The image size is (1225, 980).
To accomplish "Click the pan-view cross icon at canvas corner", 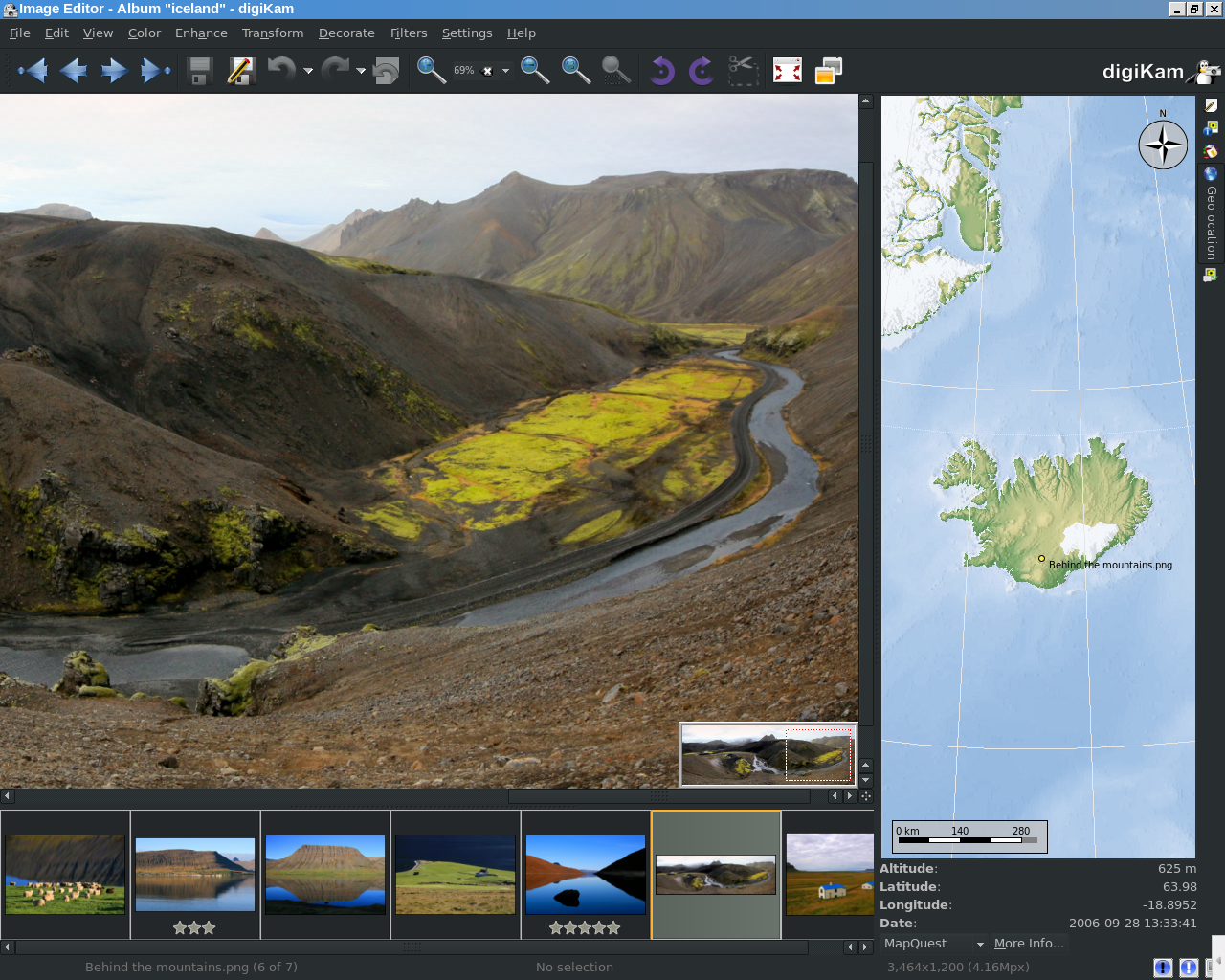I will (x=866, y=796).
